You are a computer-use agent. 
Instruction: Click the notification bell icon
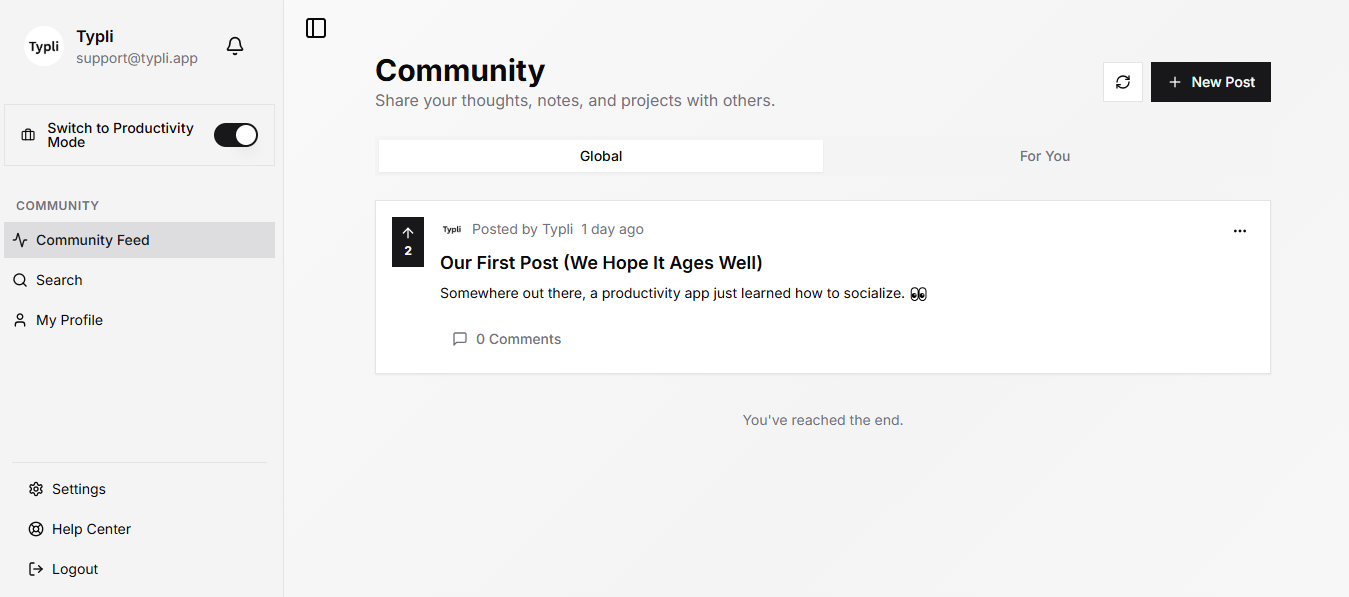point(235,46)
